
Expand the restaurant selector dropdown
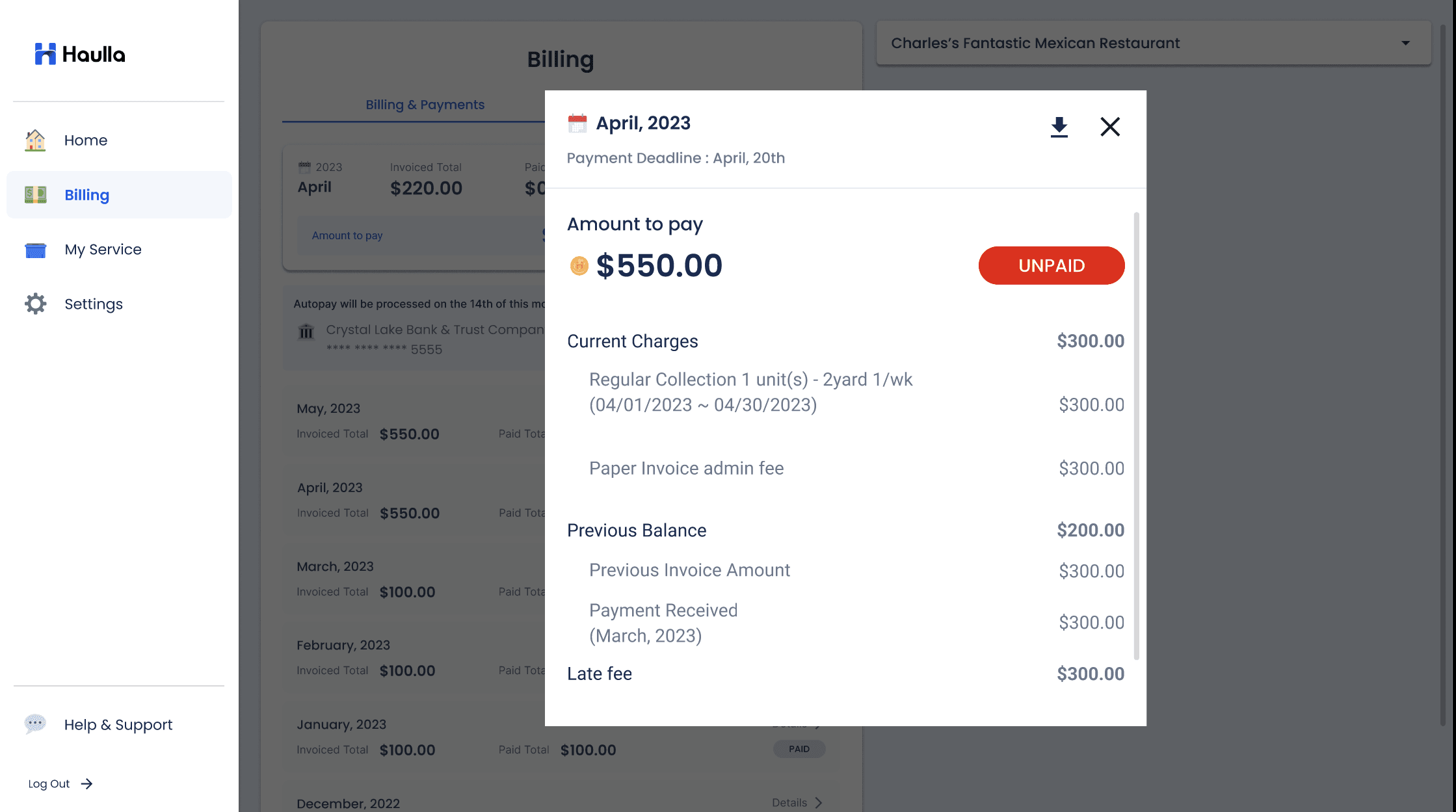tap(1405, 44)
